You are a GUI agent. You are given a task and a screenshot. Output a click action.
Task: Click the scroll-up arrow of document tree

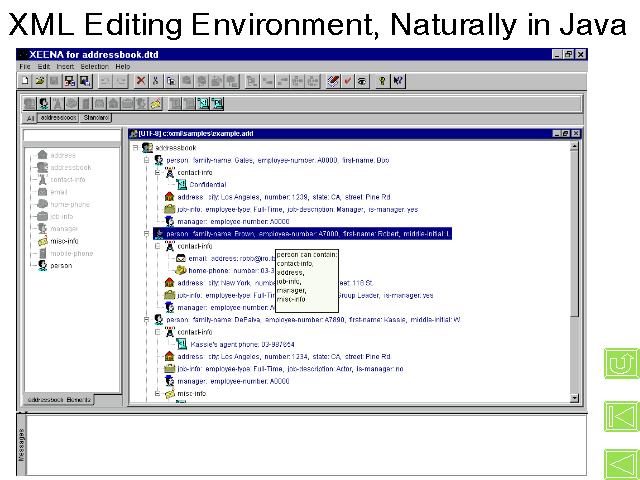[x=574, y=147]
